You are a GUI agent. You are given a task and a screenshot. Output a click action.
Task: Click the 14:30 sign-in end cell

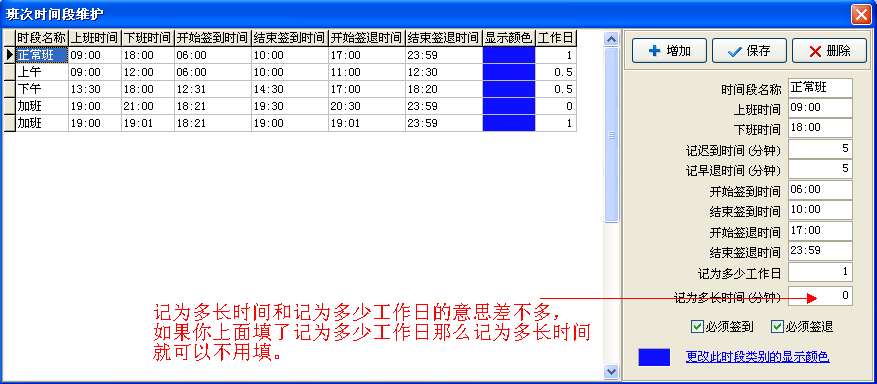[x=290, y=89]
